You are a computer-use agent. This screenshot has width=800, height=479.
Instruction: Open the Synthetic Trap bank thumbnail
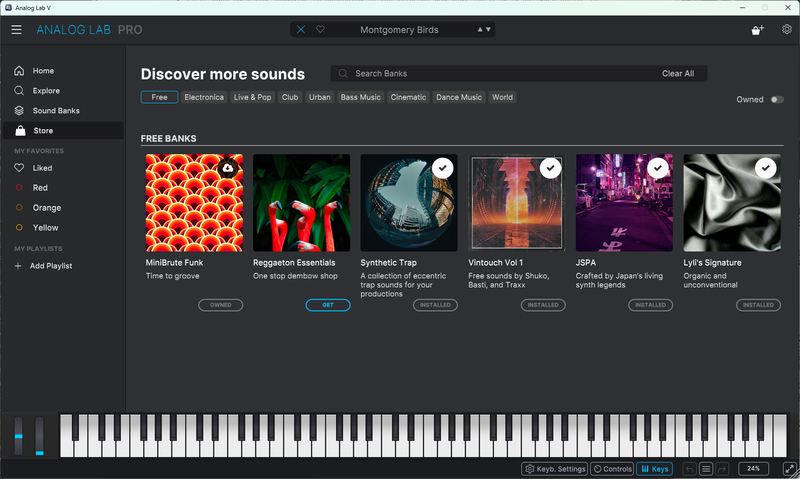click(409, 203)
